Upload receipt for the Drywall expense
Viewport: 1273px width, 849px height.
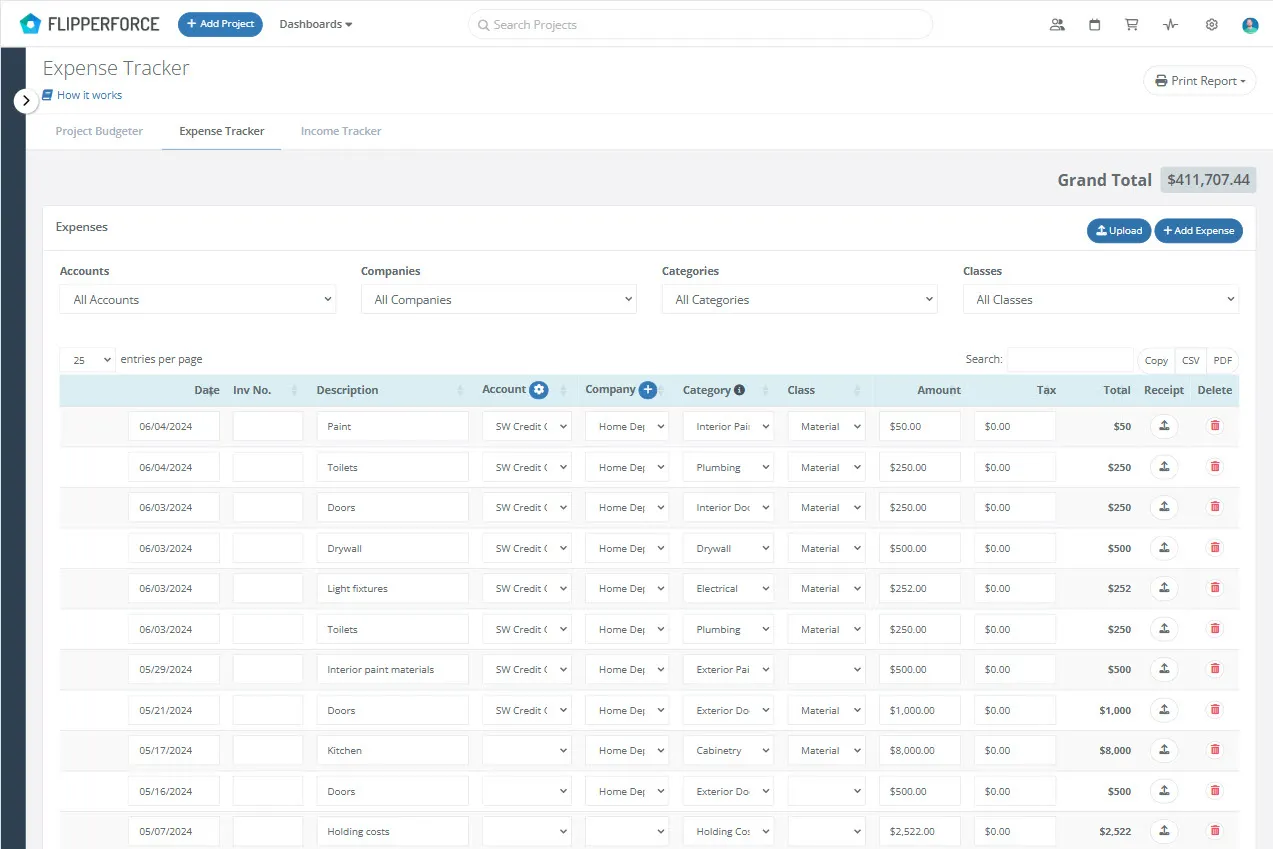[x=1164, y=548]
